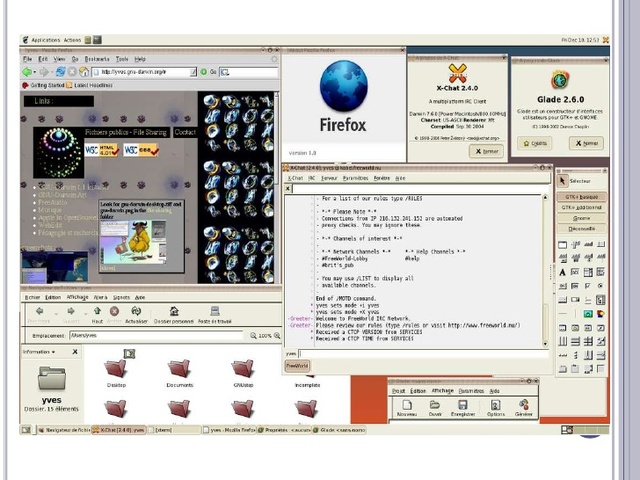Close the Information side pane
The image size is (640, 480).
click(x=75, y=352)
